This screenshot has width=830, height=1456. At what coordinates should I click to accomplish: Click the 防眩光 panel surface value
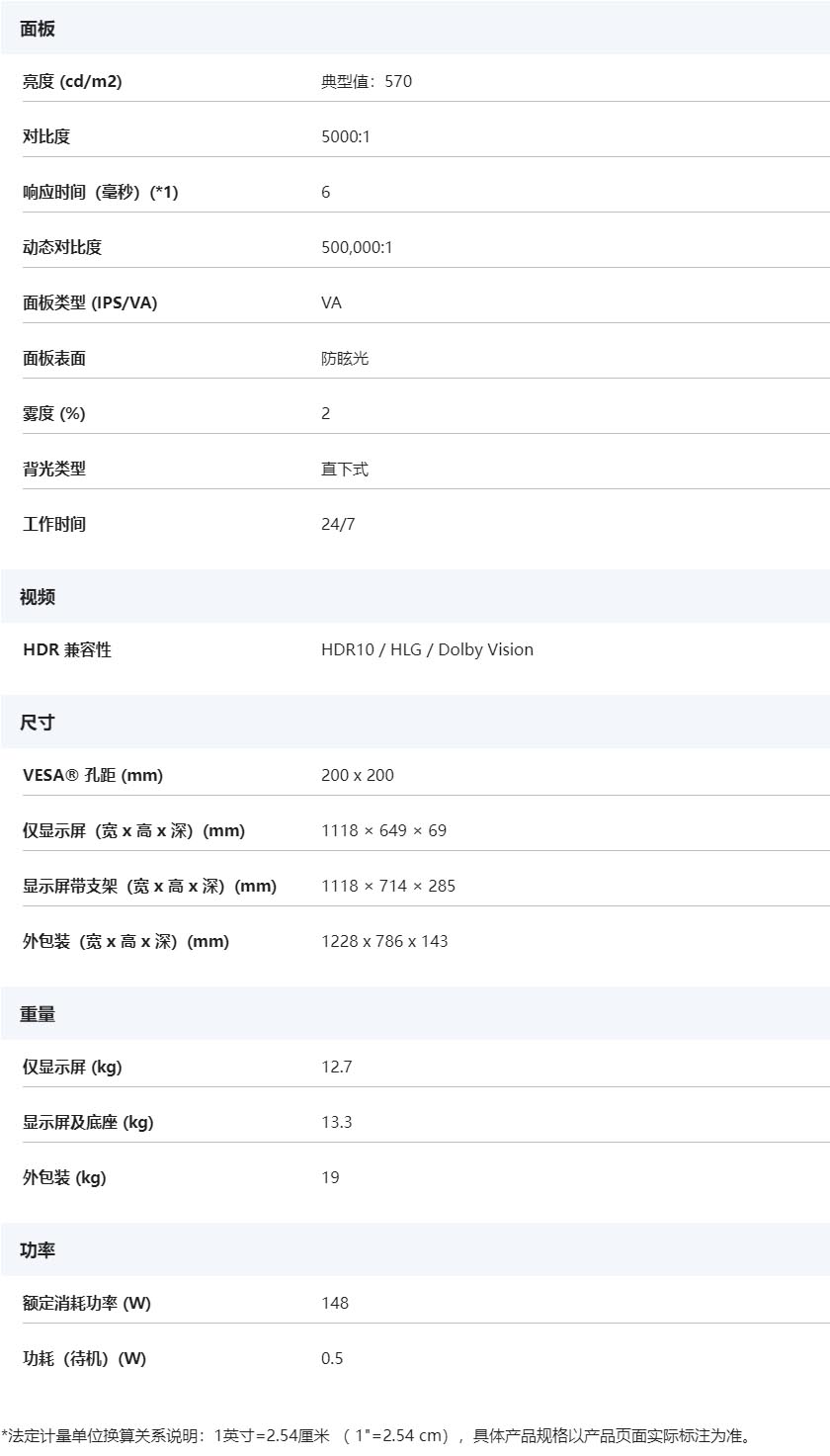(345, 359)
